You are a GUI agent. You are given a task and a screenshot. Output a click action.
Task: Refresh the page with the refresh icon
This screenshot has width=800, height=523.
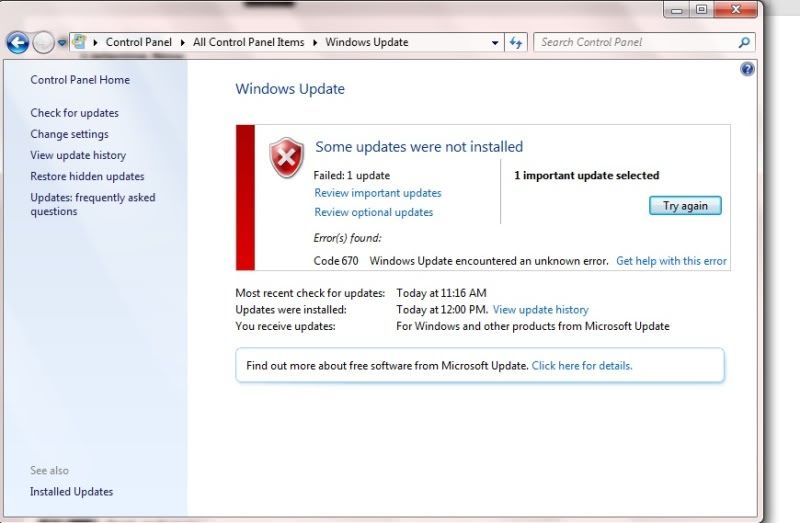tap(516, 42)
